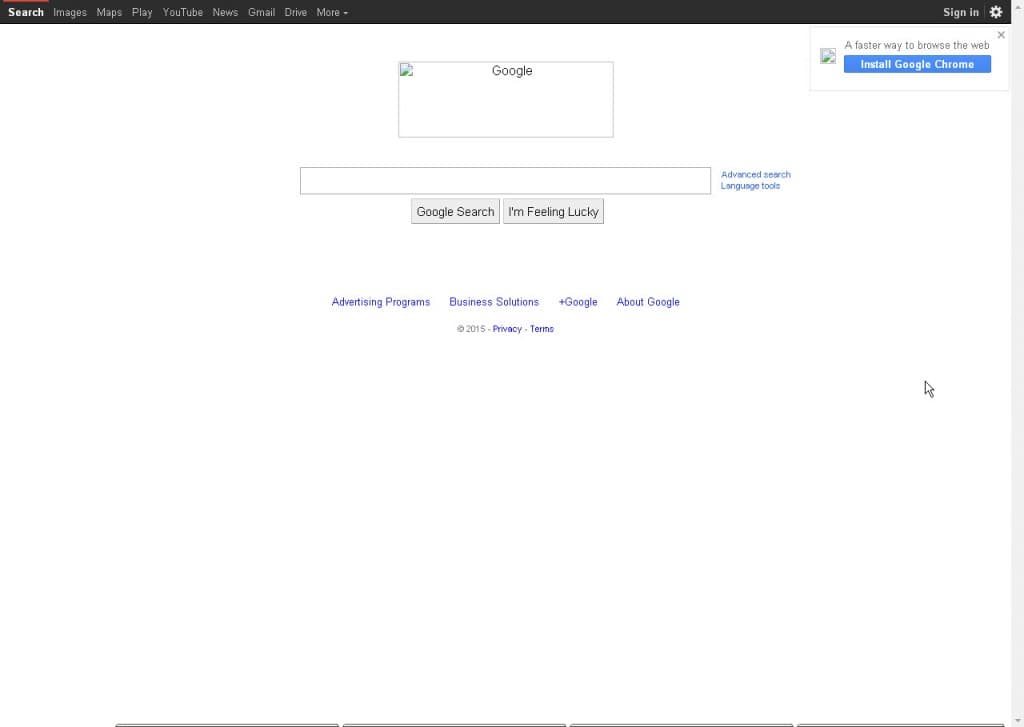Open the Language tools link
The height and width of the screenshot is (727, 1024).
(750, 186)
